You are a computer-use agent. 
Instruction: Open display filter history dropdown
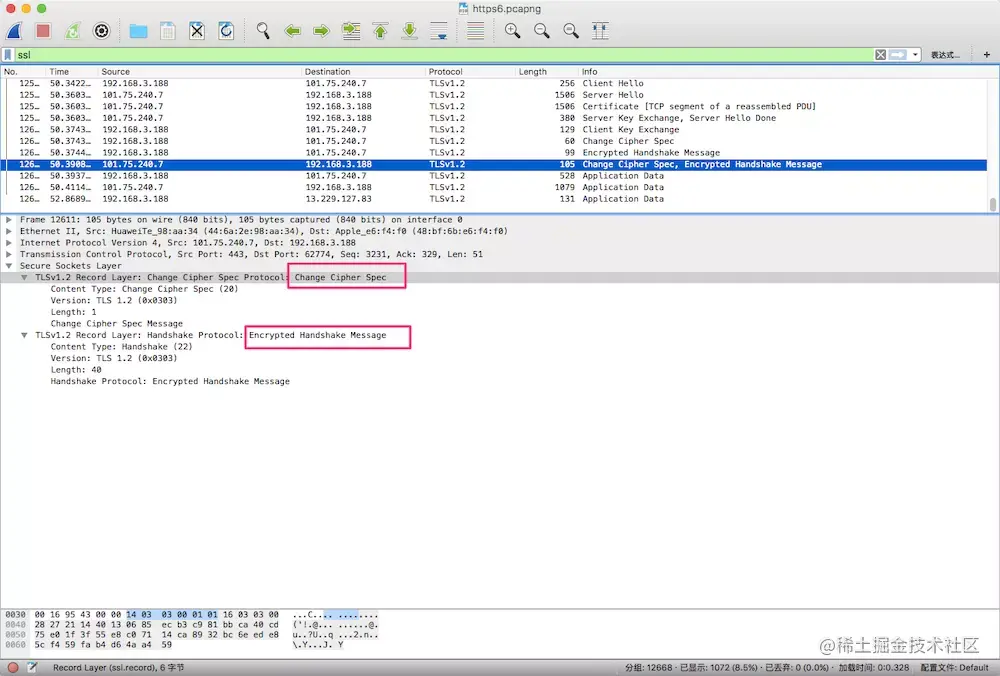tap(915, 55)
